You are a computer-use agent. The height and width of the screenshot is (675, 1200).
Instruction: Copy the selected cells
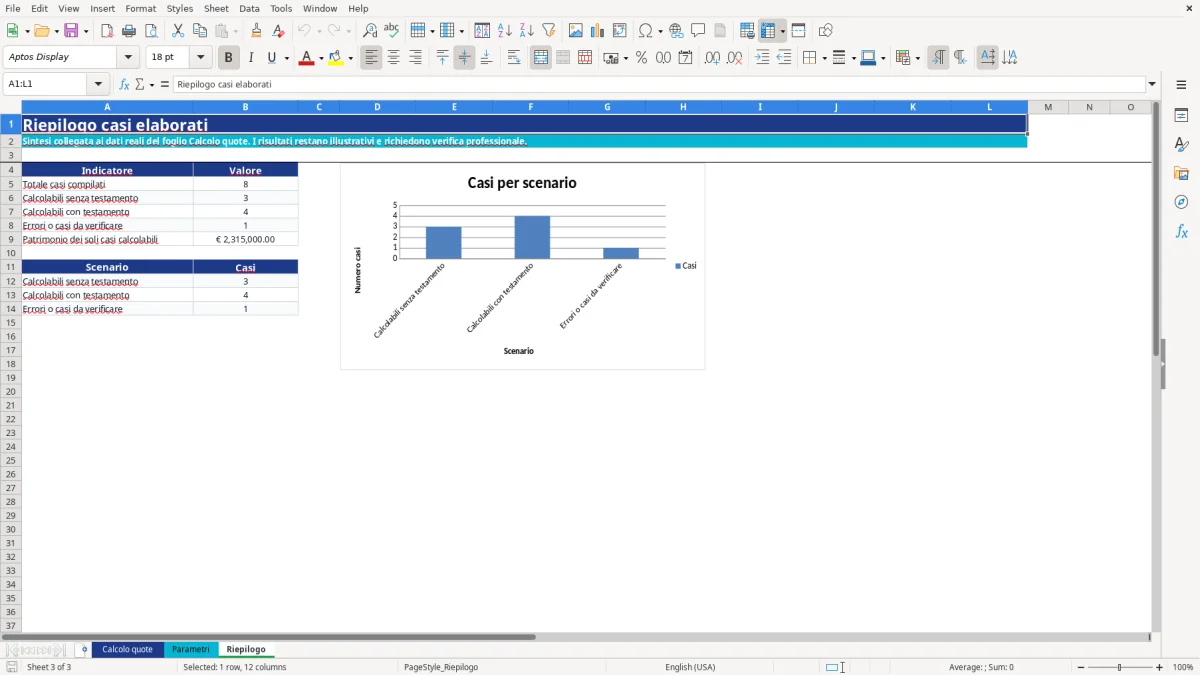(x=200, y=31)
